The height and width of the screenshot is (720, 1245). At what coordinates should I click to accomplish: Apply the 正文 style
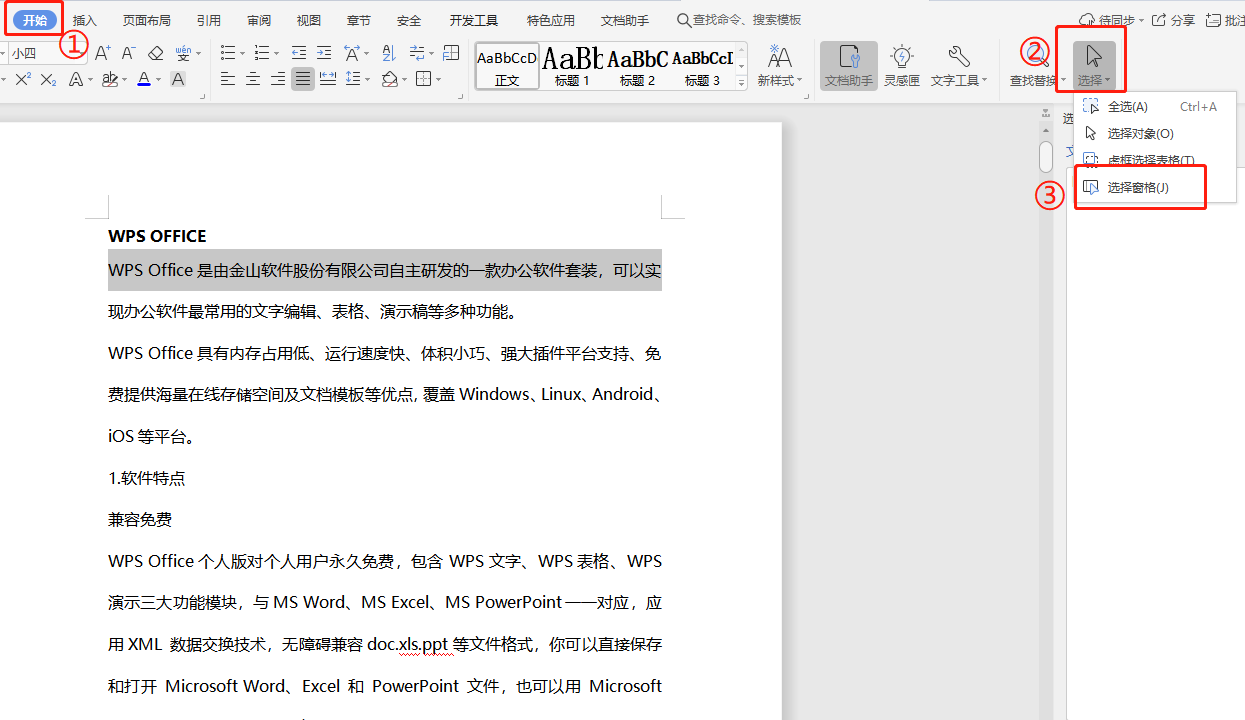507,66
